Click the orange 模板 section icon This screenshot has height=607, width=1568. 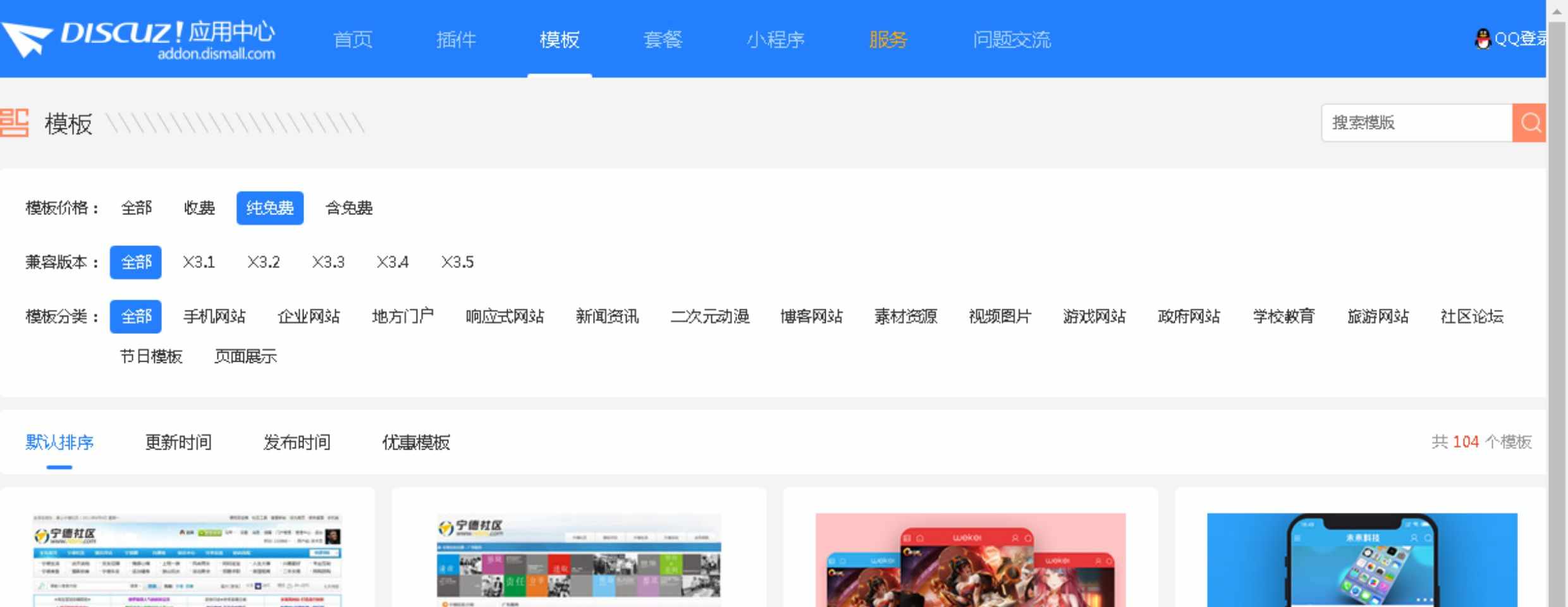[x=14, y=123]
